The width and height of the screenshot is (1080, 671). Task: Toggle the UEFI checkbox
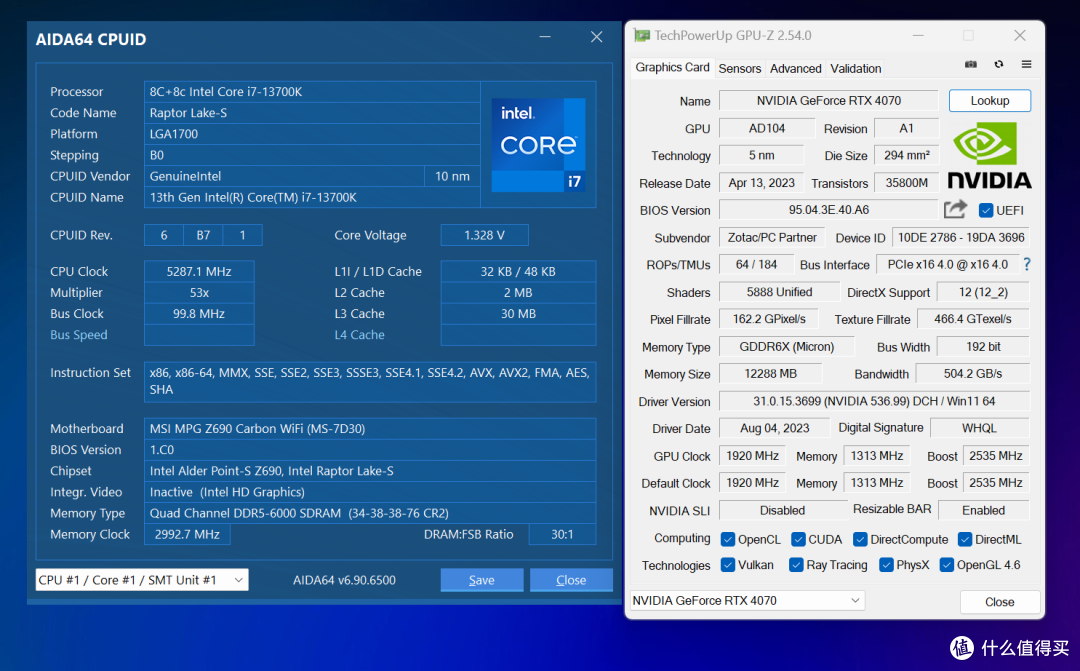[x=986, y=210]
